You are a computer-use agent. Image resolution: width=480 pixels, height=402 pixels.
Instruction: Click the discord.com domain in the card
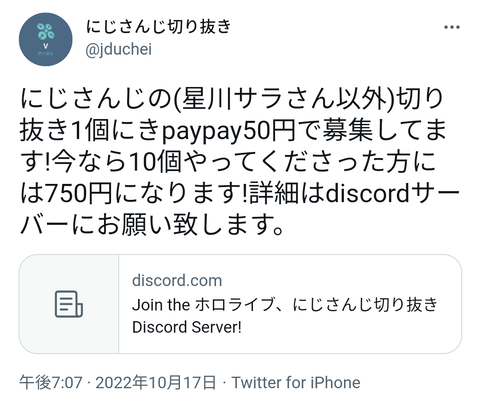click(x=177, y=280)
